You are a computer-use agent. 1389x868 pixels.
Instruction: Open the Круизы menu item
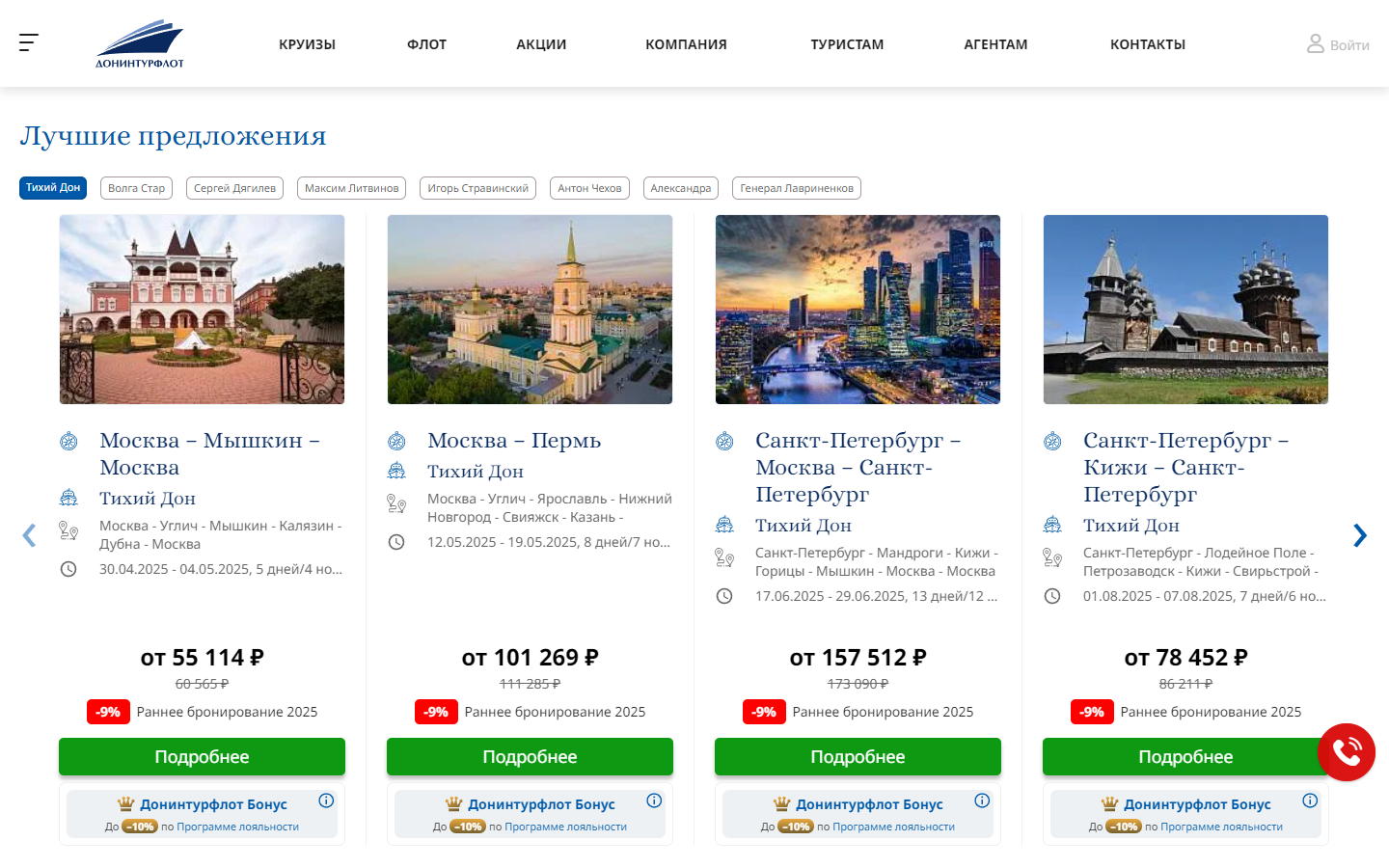click(307, 44)
